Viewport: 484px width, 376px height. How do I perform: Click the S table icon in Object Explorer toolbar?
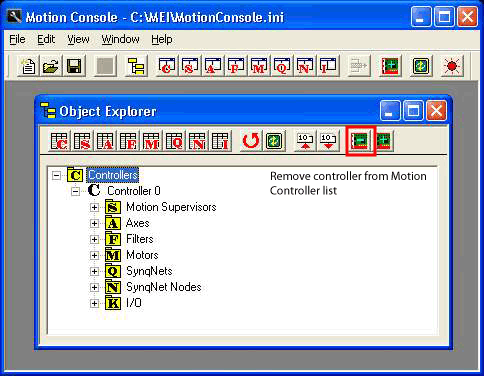[x=82, y=141]
